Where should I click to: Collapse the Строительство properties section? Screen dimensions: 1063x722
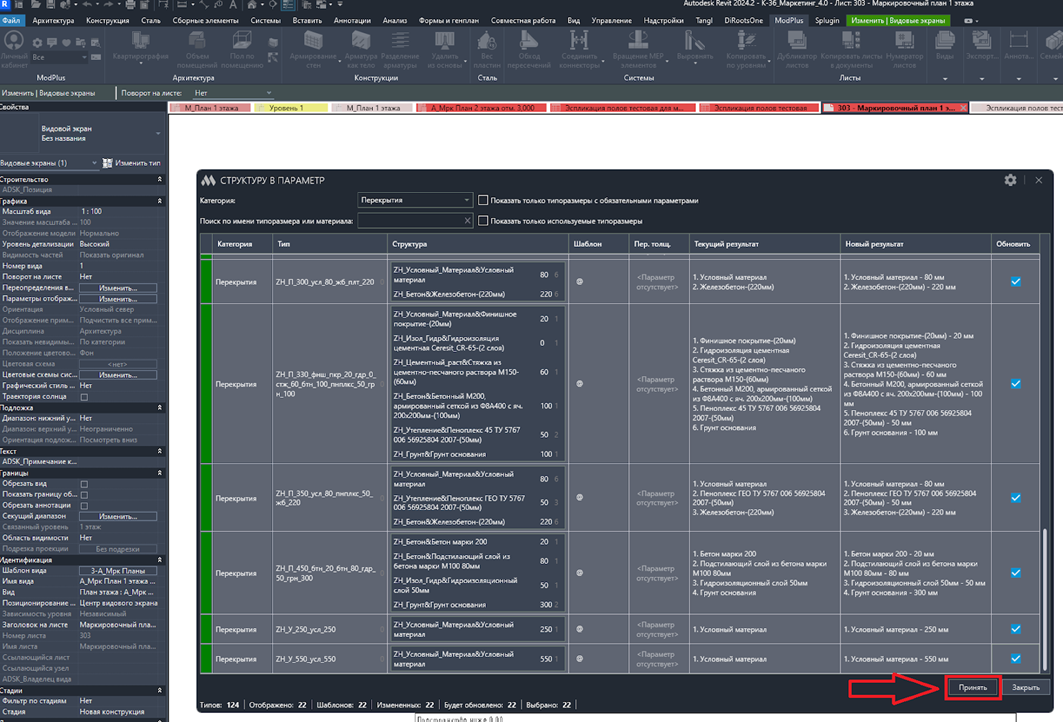click(x=159, y=179)
